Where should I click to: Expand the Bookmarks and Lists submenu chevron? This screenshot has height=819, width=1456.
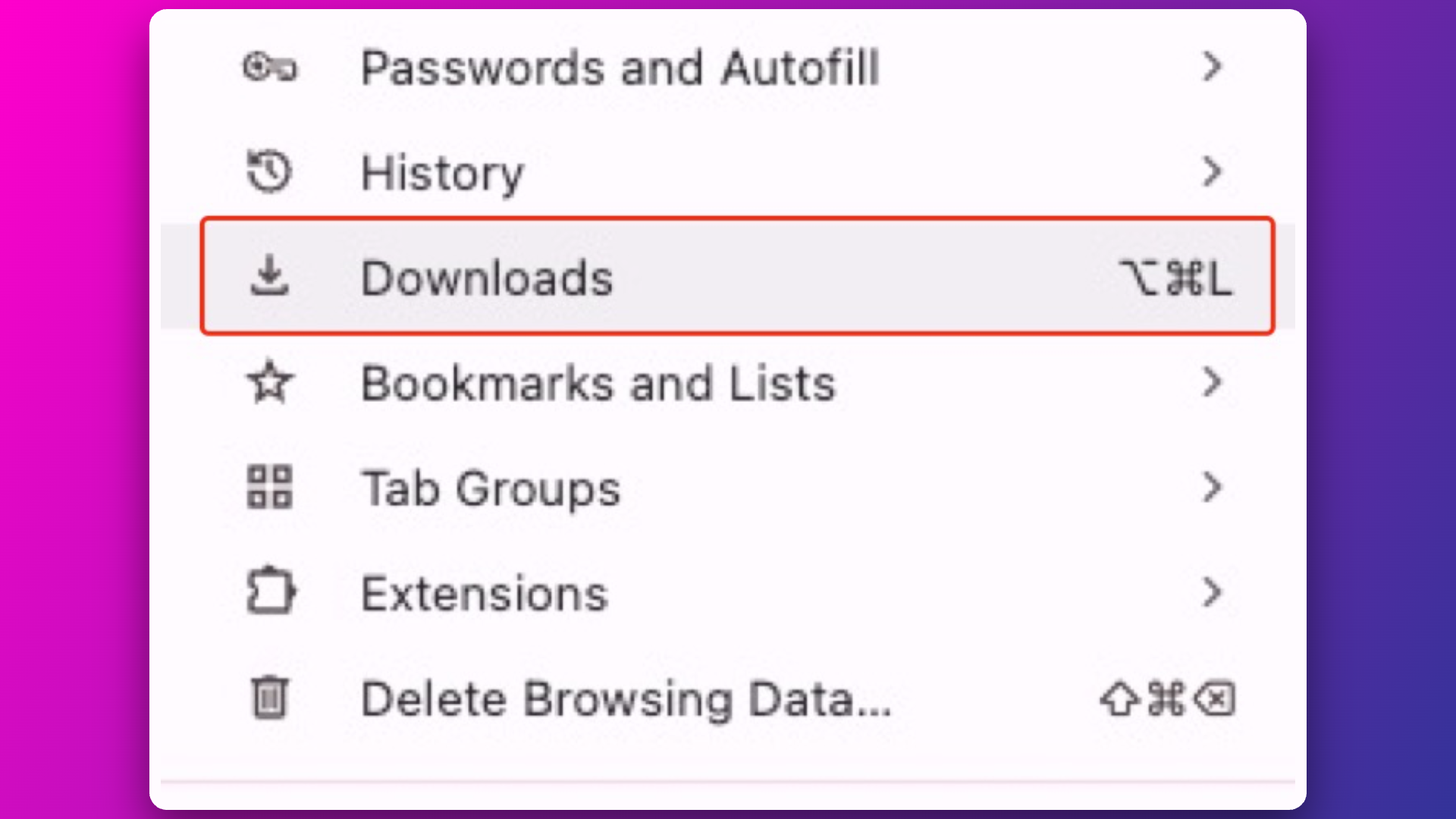(1212, 382)
